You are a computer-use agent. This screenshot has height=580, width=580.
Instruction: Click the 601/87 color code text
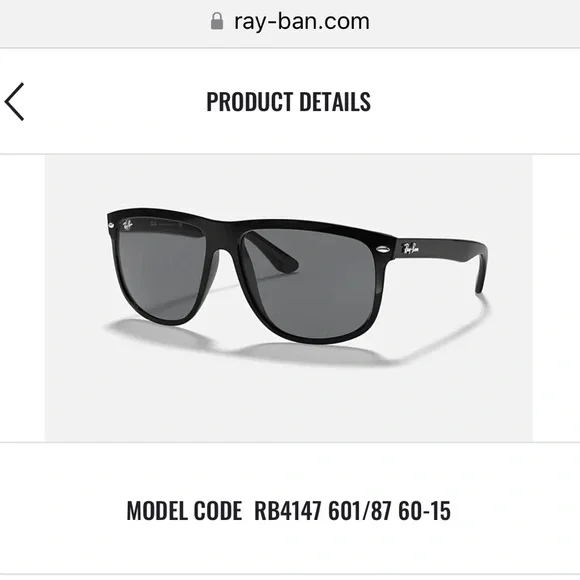360,511
